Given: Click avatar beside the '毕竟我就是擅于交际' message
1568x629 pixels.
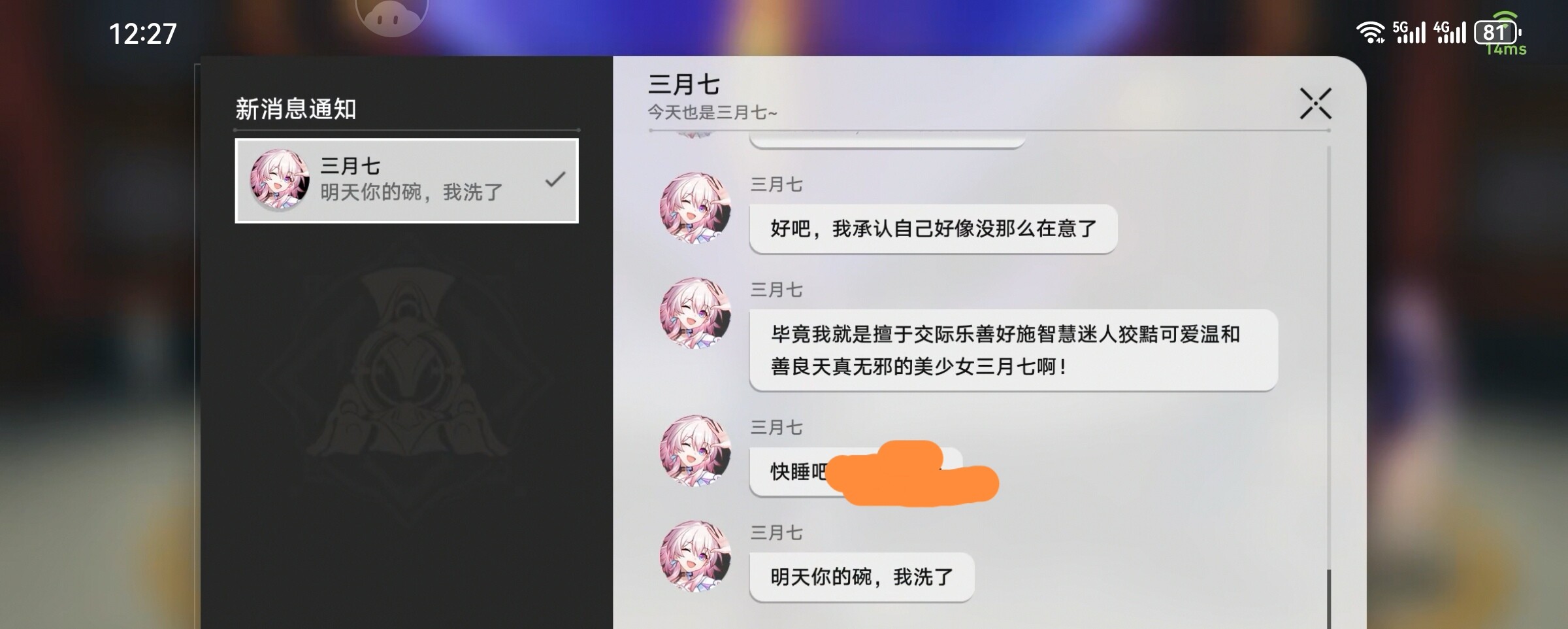Looking at the screenshot, I should [694, 313].
